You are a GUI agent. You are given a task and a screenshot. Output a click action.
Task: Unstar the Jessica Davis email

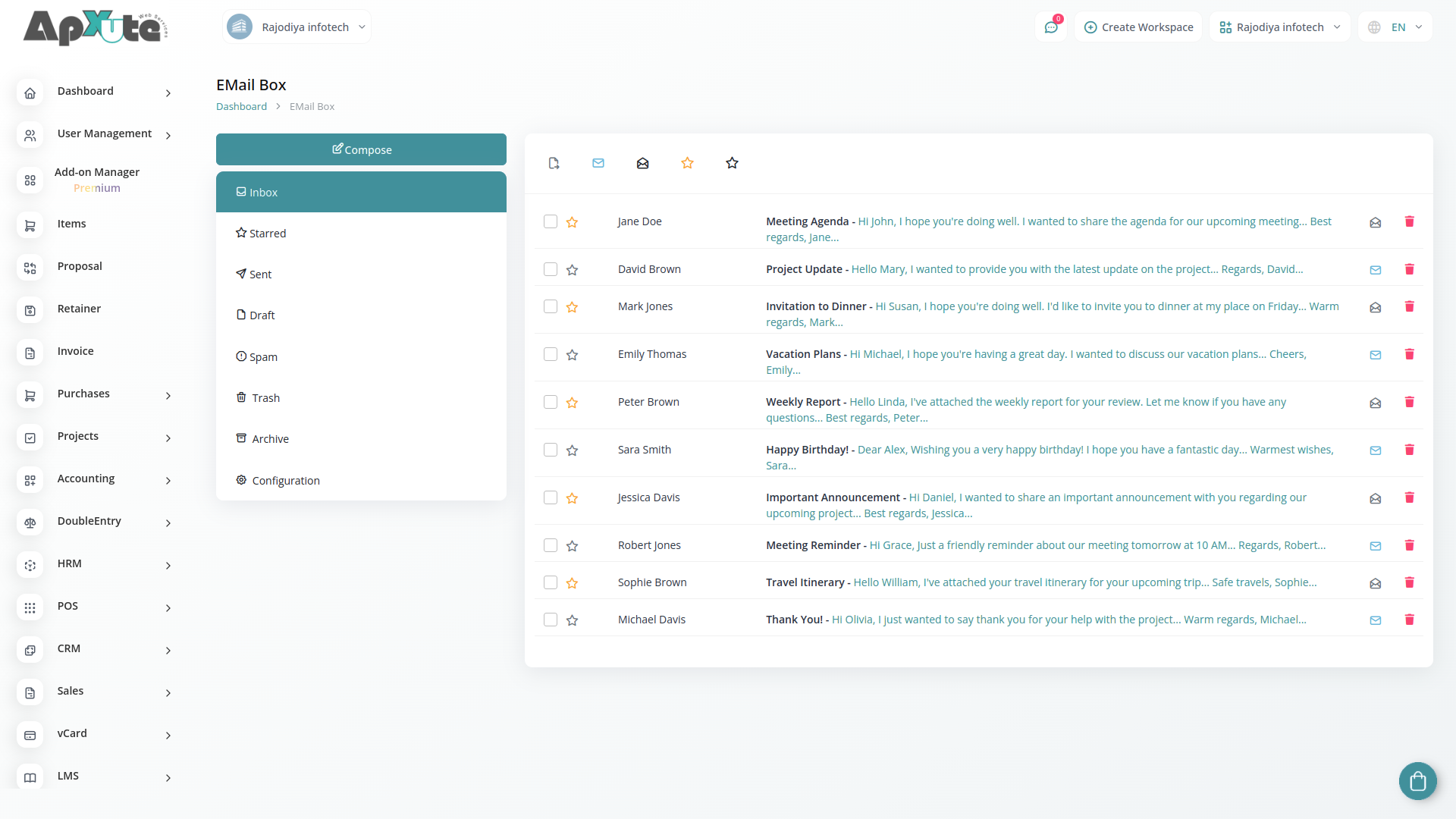(x=572, y=498)
